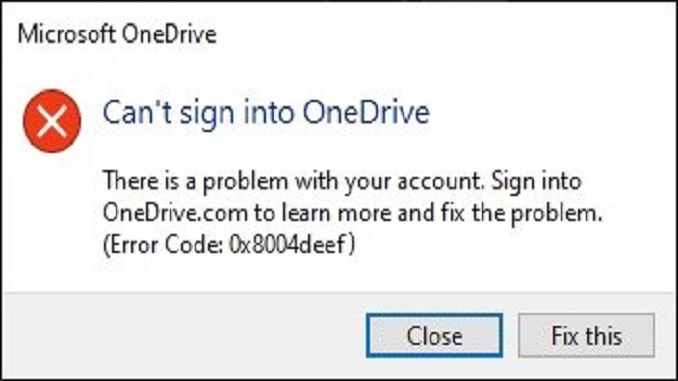Click the phrase fix the problem

coord(521,213)
